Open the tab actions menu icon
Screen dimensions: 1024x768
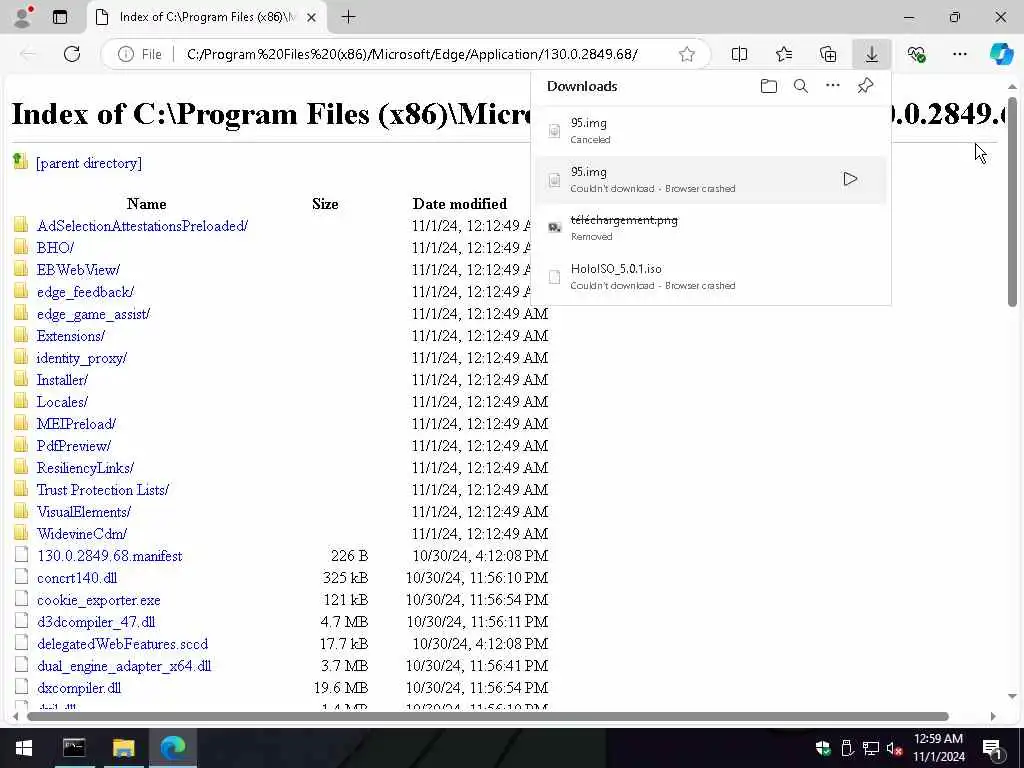coord(60,17)
